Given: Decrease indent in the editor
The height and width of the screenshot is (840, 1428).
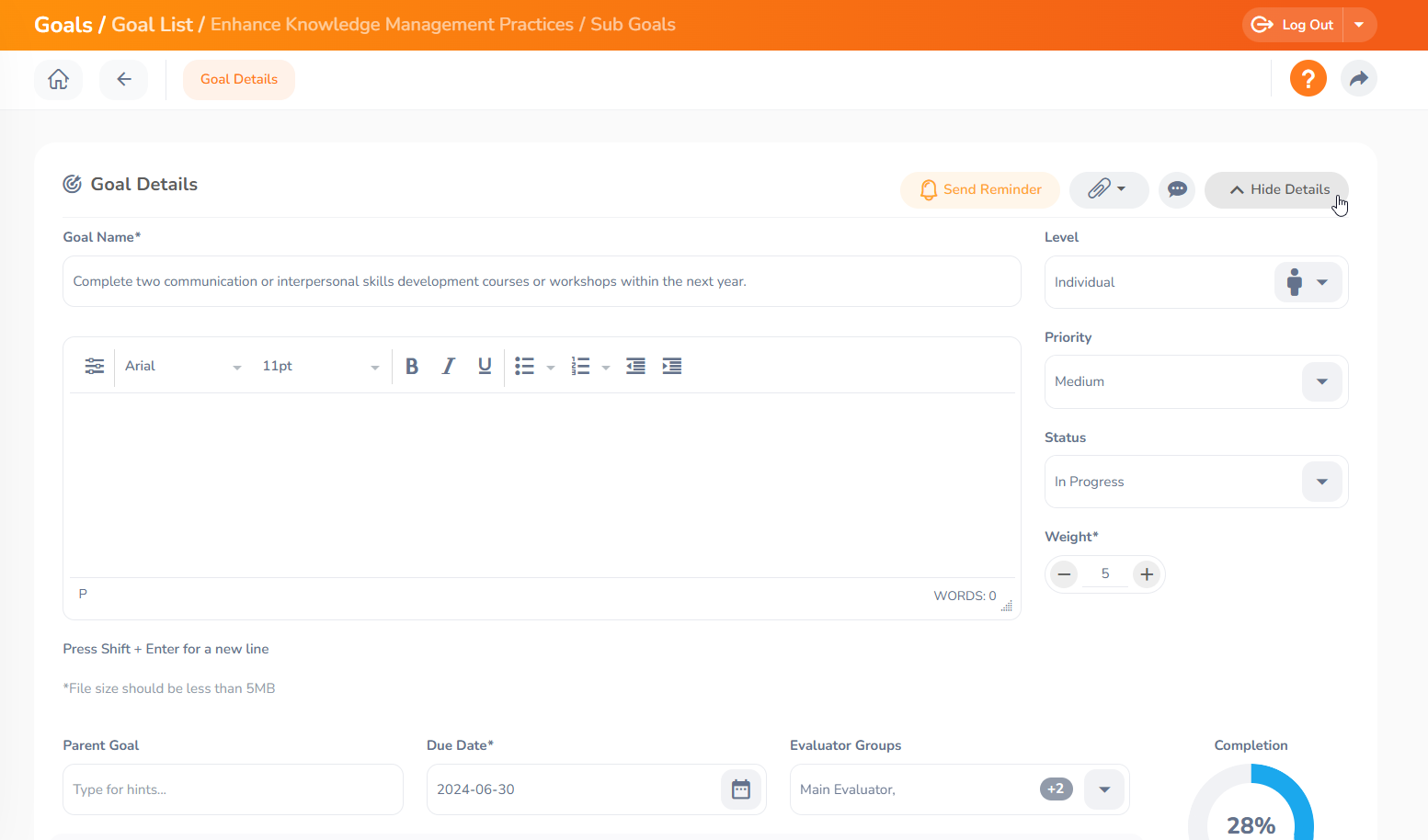Looking at the screenshot, I should click(635, 366).
